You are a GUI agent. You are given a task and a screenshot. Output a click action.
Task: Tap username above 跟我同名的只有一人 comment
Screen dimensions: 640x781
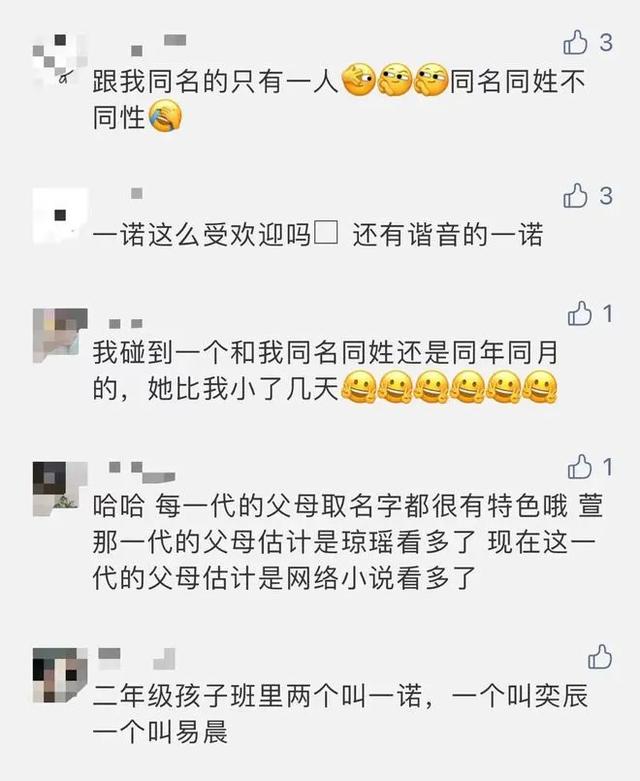coord(158,45)
